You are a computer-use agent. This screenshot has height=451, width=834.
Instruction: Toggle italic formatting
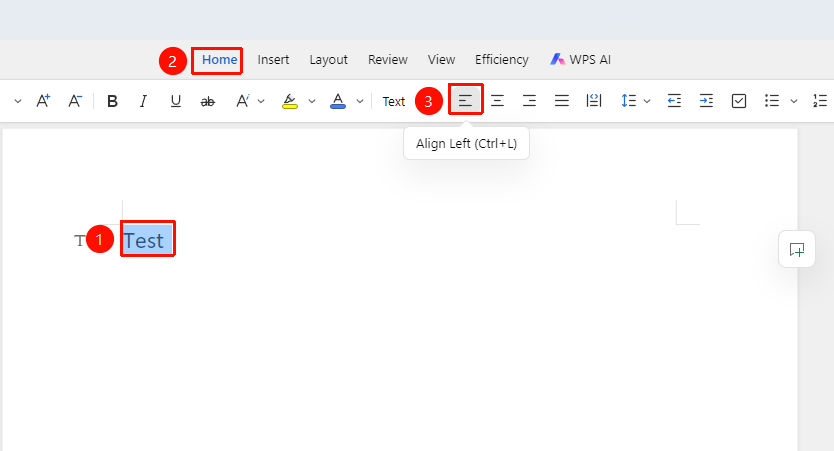(x=143, y=101)
